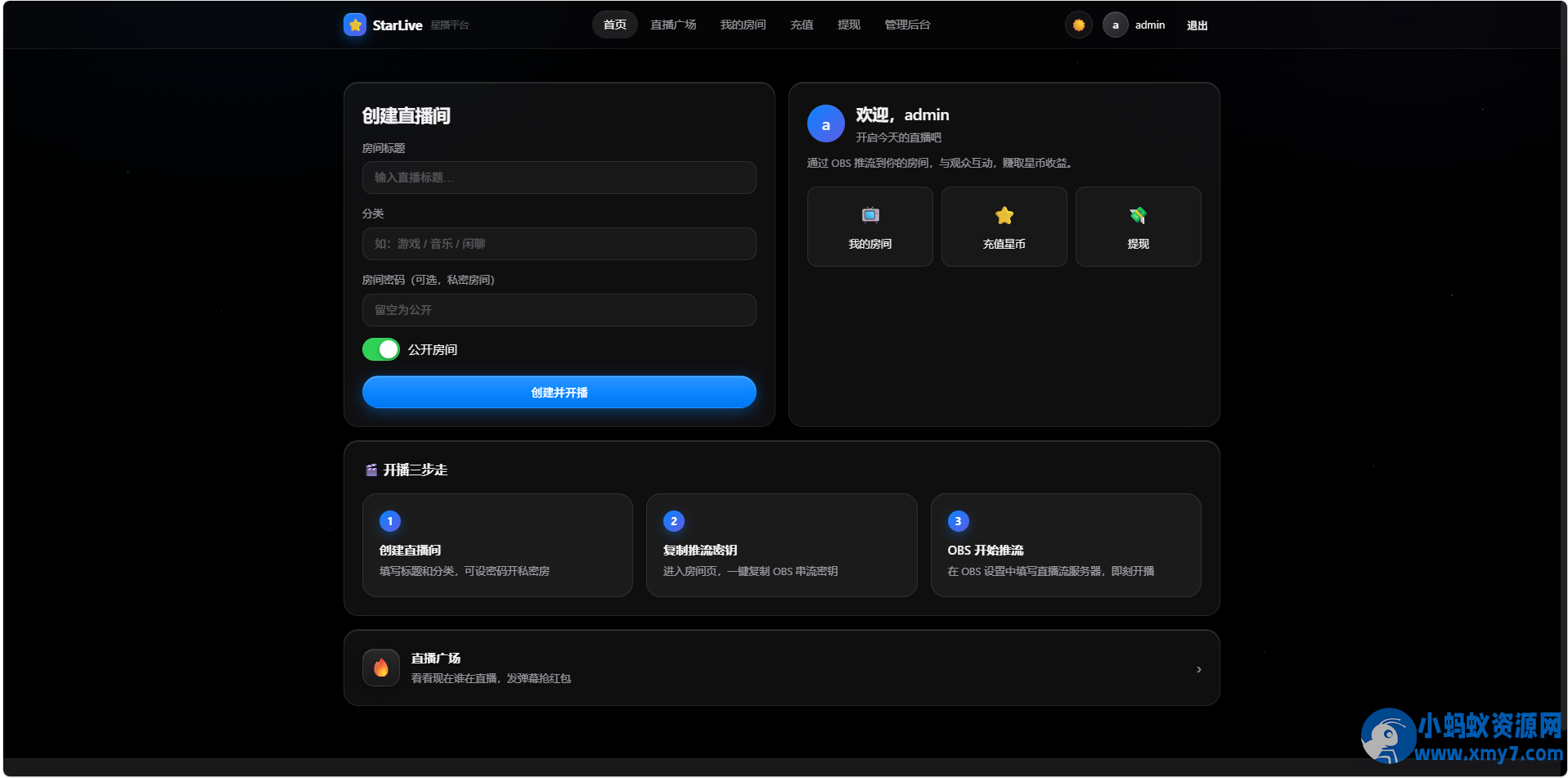This screenshot has width=1568, height=778.
Task: Focus the 分类 input field
Action: 559,244
